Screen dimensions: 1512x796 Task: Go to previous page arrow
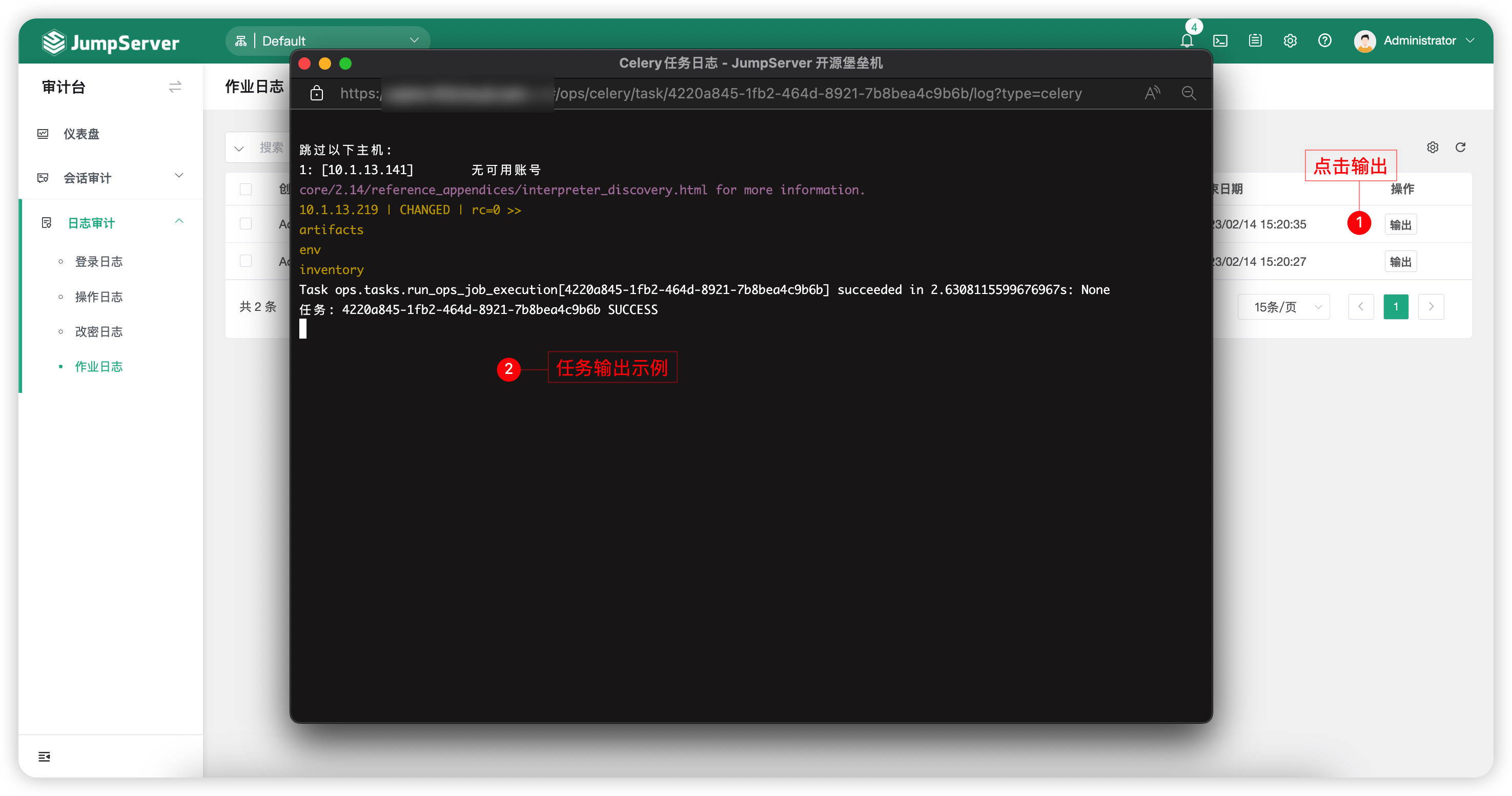(1361, 307)
